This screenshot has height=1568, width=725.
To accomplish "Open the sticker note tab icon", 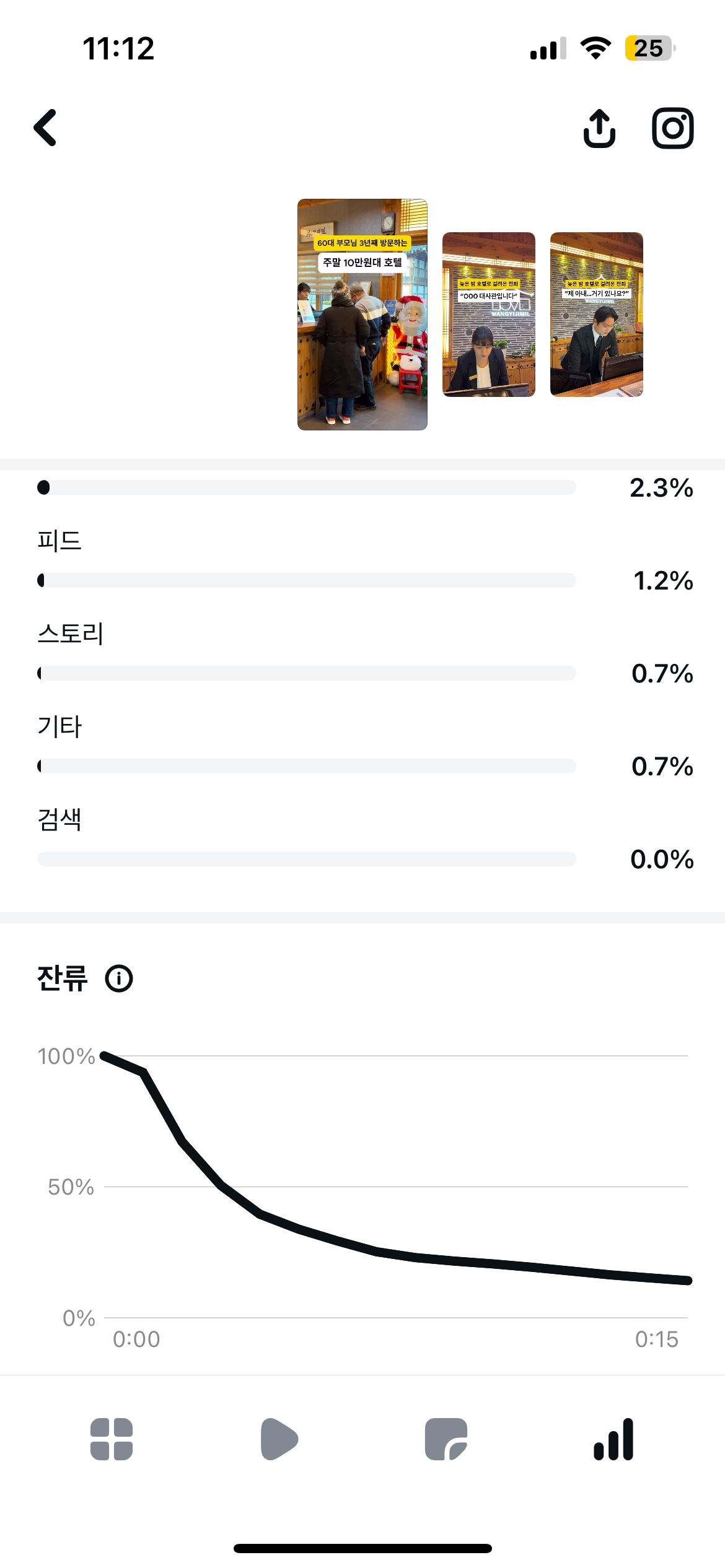I will 446,1439.
